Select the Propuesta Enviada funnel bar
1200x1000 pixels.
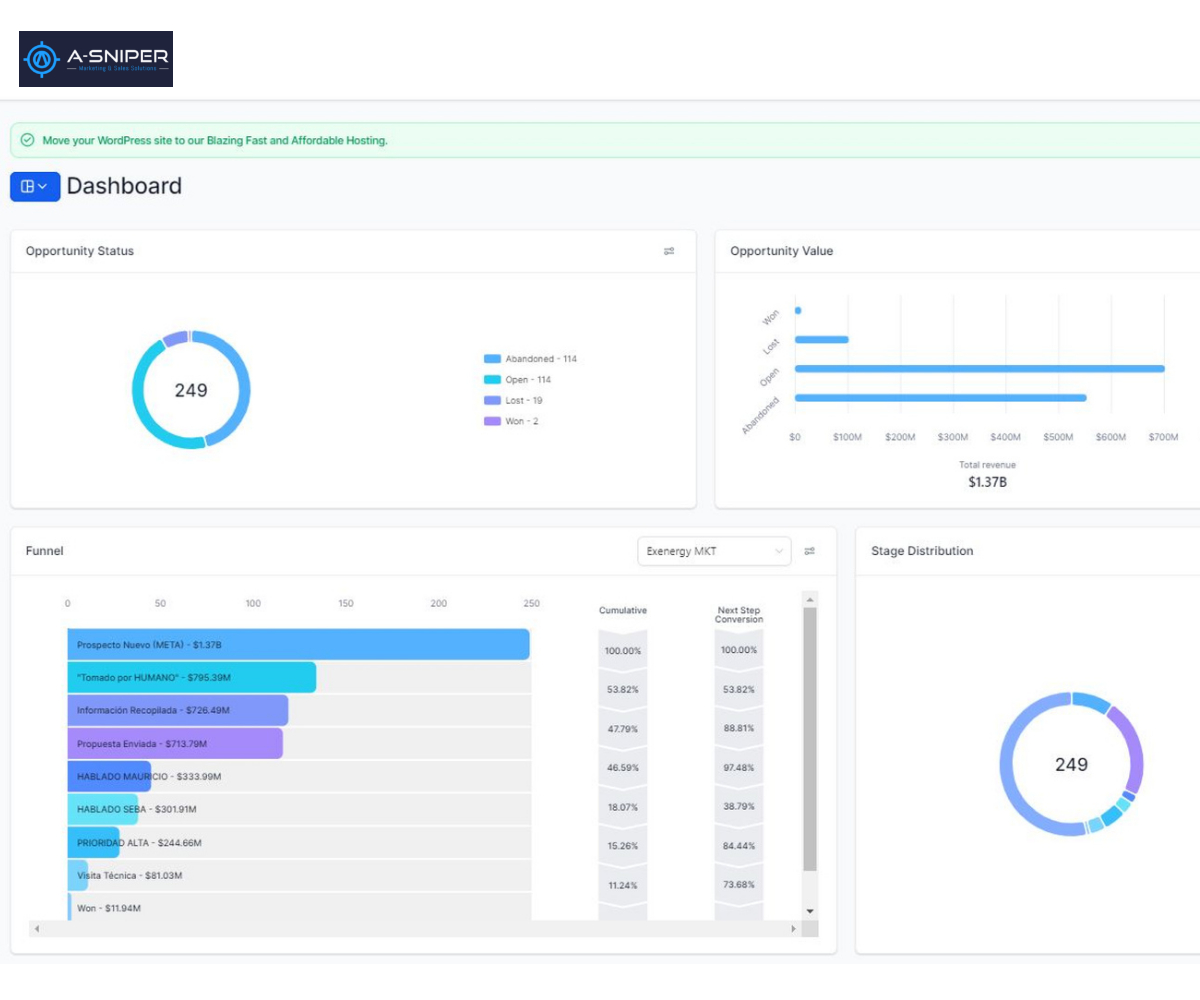coord(175,744)
